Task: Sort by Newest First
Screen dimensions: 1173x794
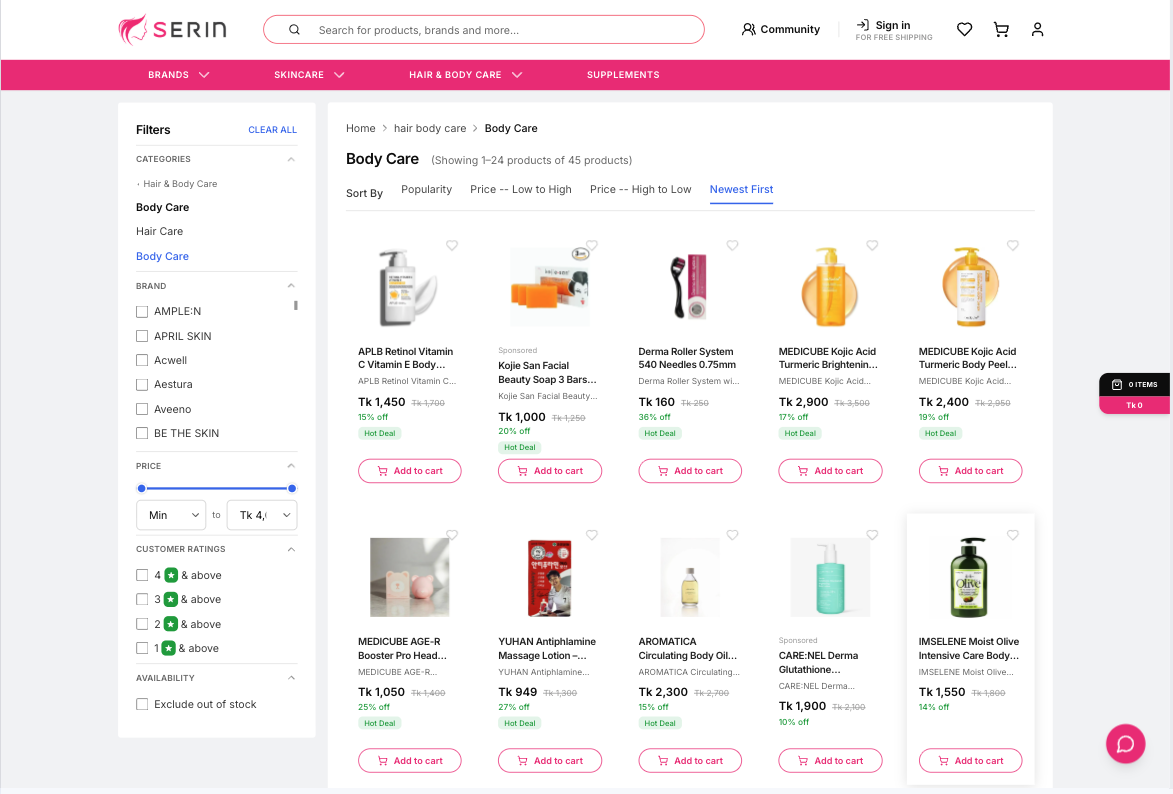Action: point(741,189)
